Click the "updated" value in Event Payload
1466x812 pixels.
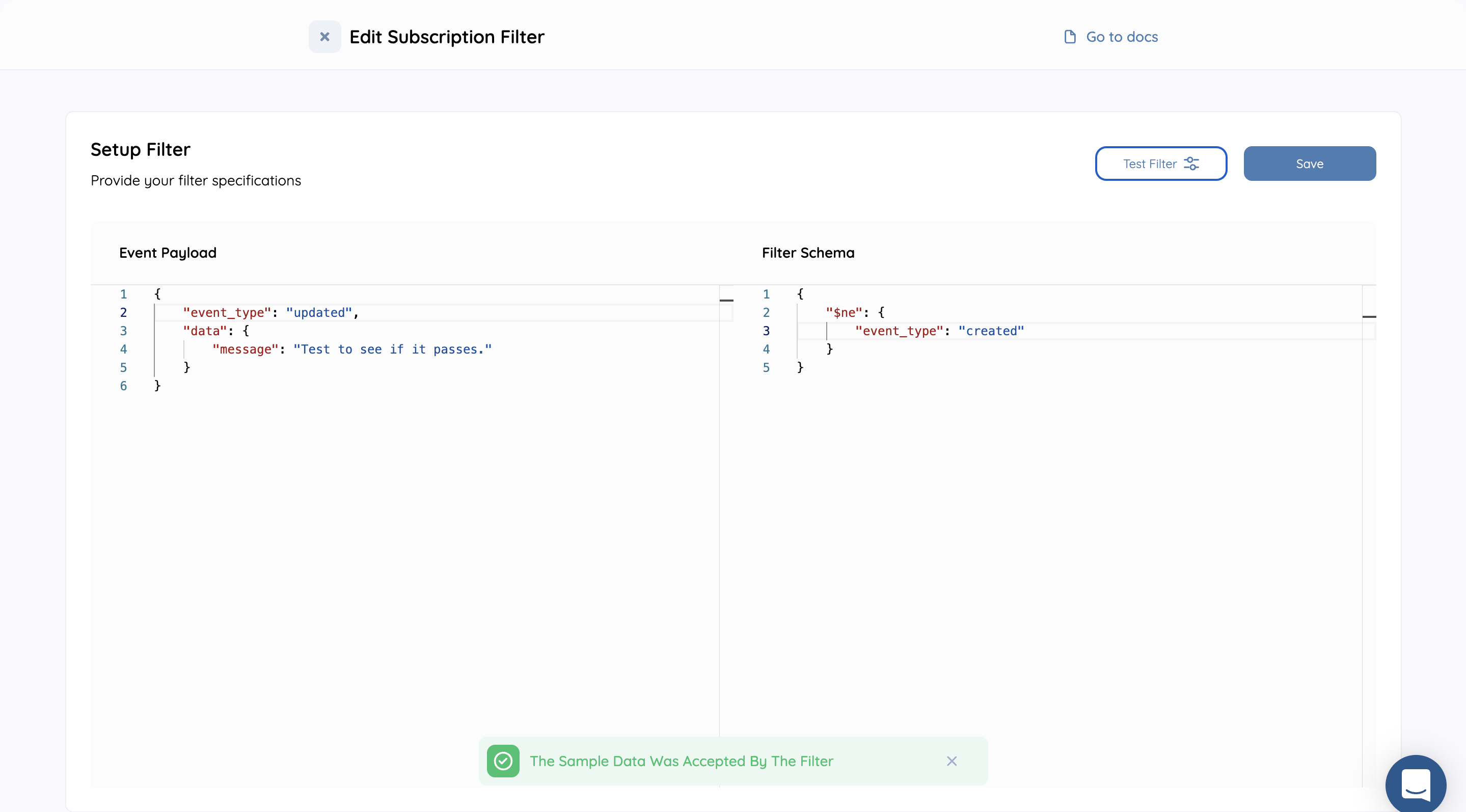click(319, 312)
